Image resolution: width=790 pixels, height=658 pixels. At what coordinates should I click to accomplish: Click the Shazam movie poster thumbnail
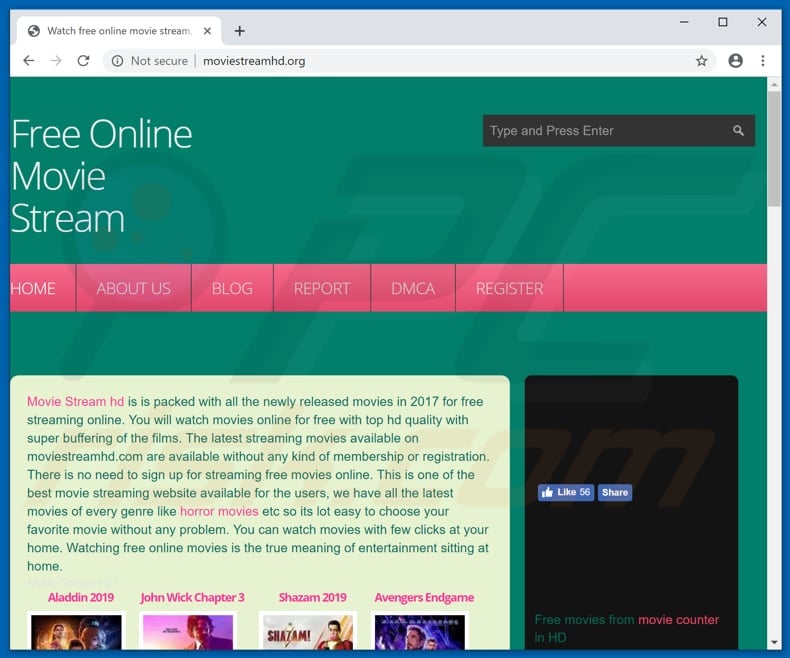pos(307,631)
